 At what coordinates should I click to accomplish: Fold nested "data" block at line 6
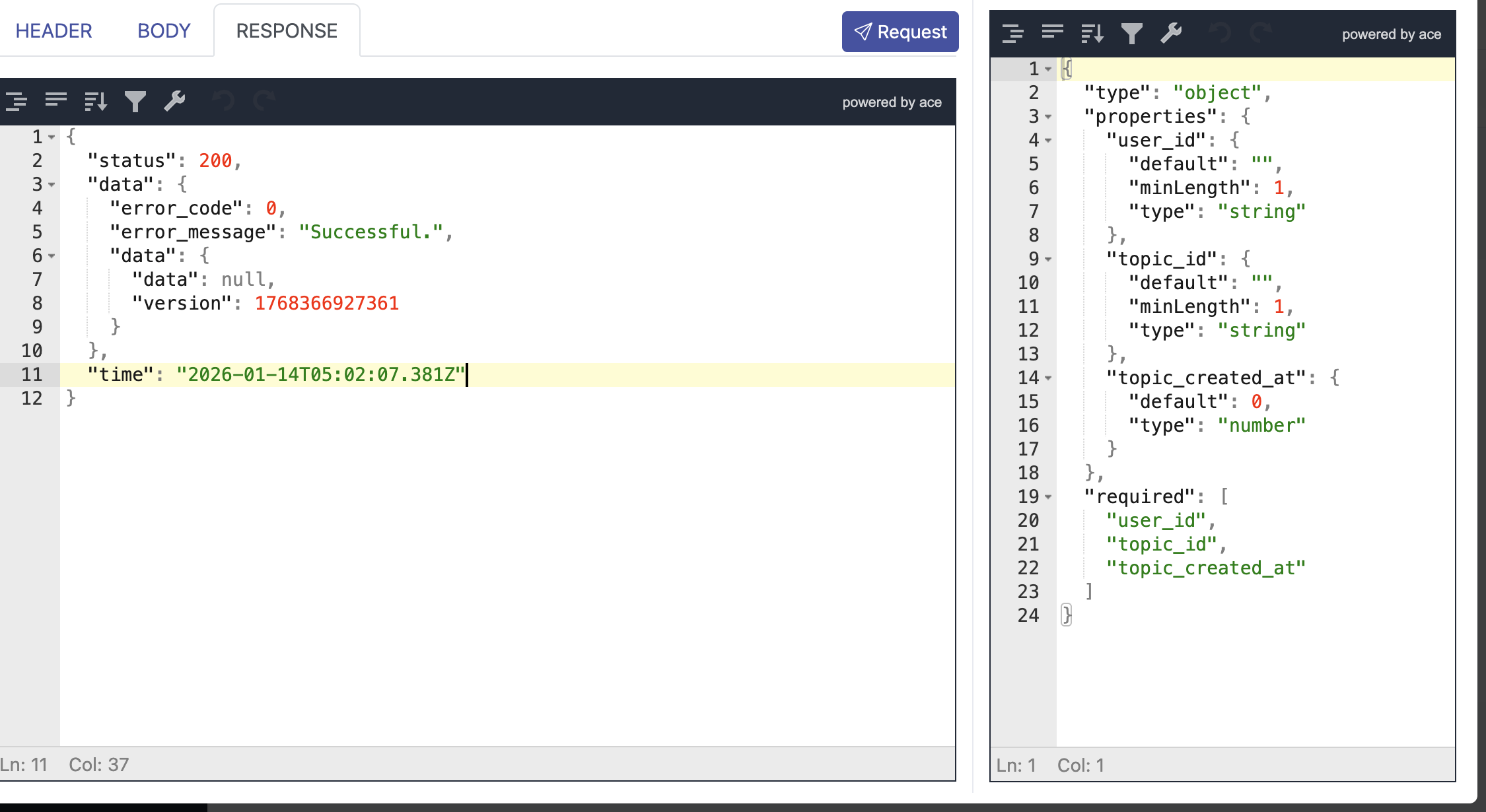pos(52,256)
